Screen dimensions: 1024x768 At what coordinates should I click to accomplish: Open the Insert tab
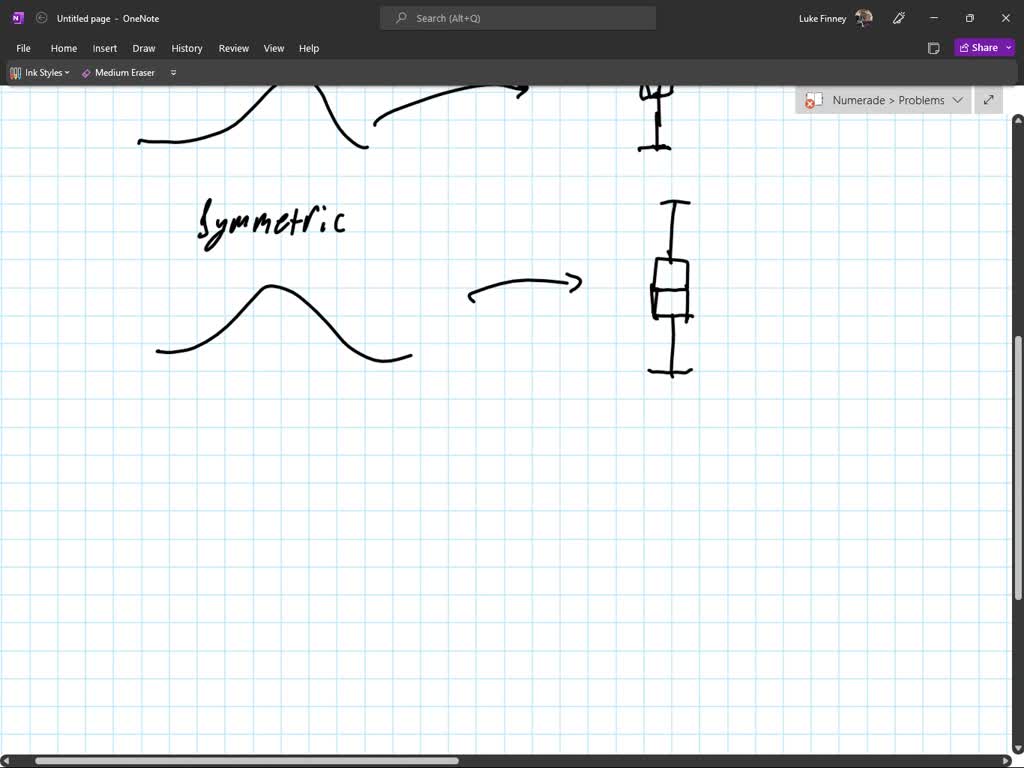coord(105,48)
